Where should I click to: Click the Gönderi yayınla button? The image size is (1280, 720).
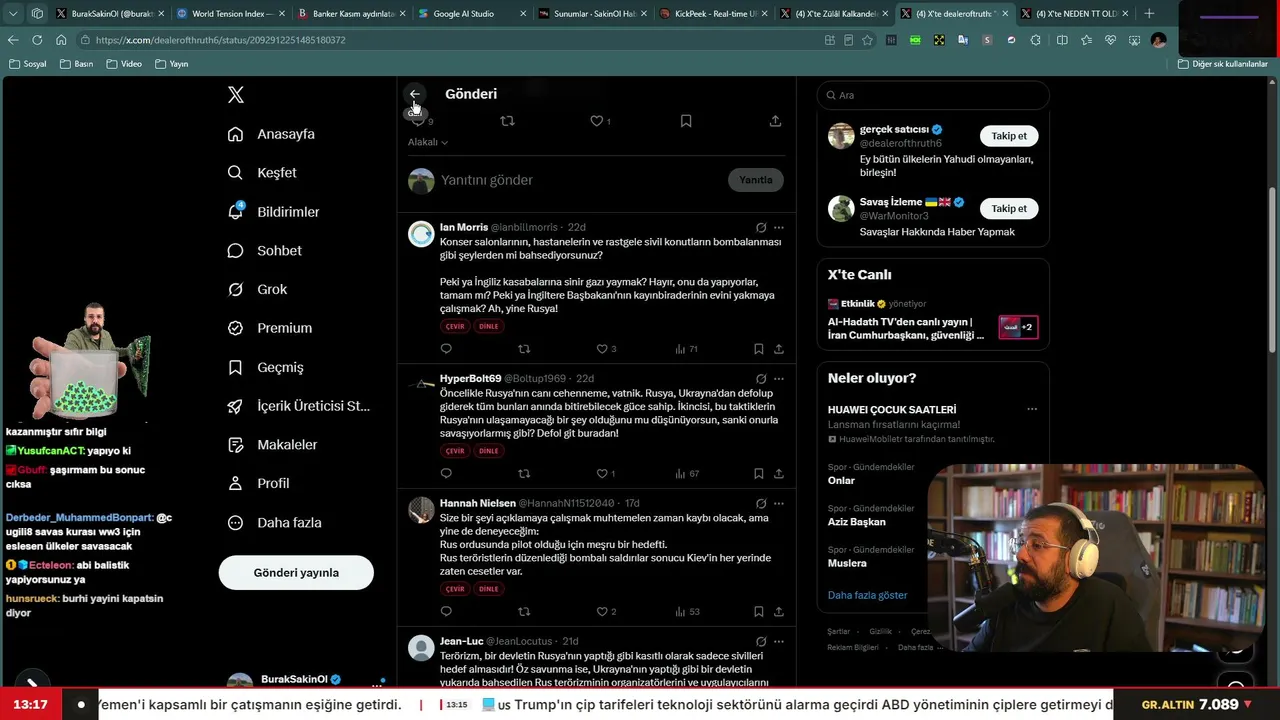(x=296, y=573)
